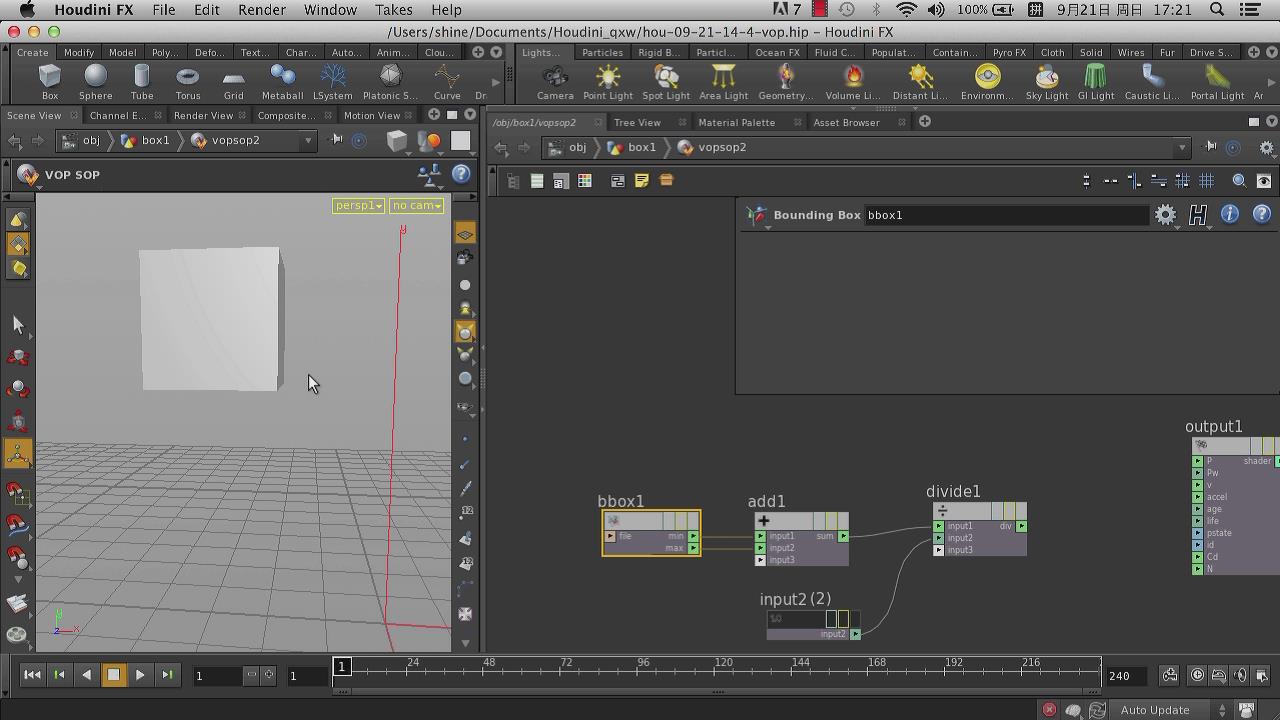Switch to Tree View tab
The image size is (1280, 720).
637,122
